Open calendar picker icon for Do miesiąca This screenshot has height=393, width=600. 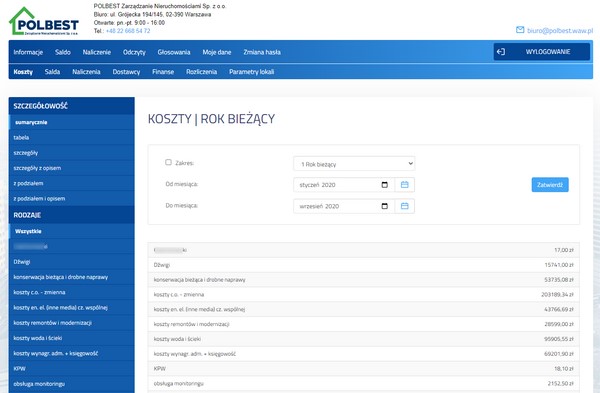(404, 206)
